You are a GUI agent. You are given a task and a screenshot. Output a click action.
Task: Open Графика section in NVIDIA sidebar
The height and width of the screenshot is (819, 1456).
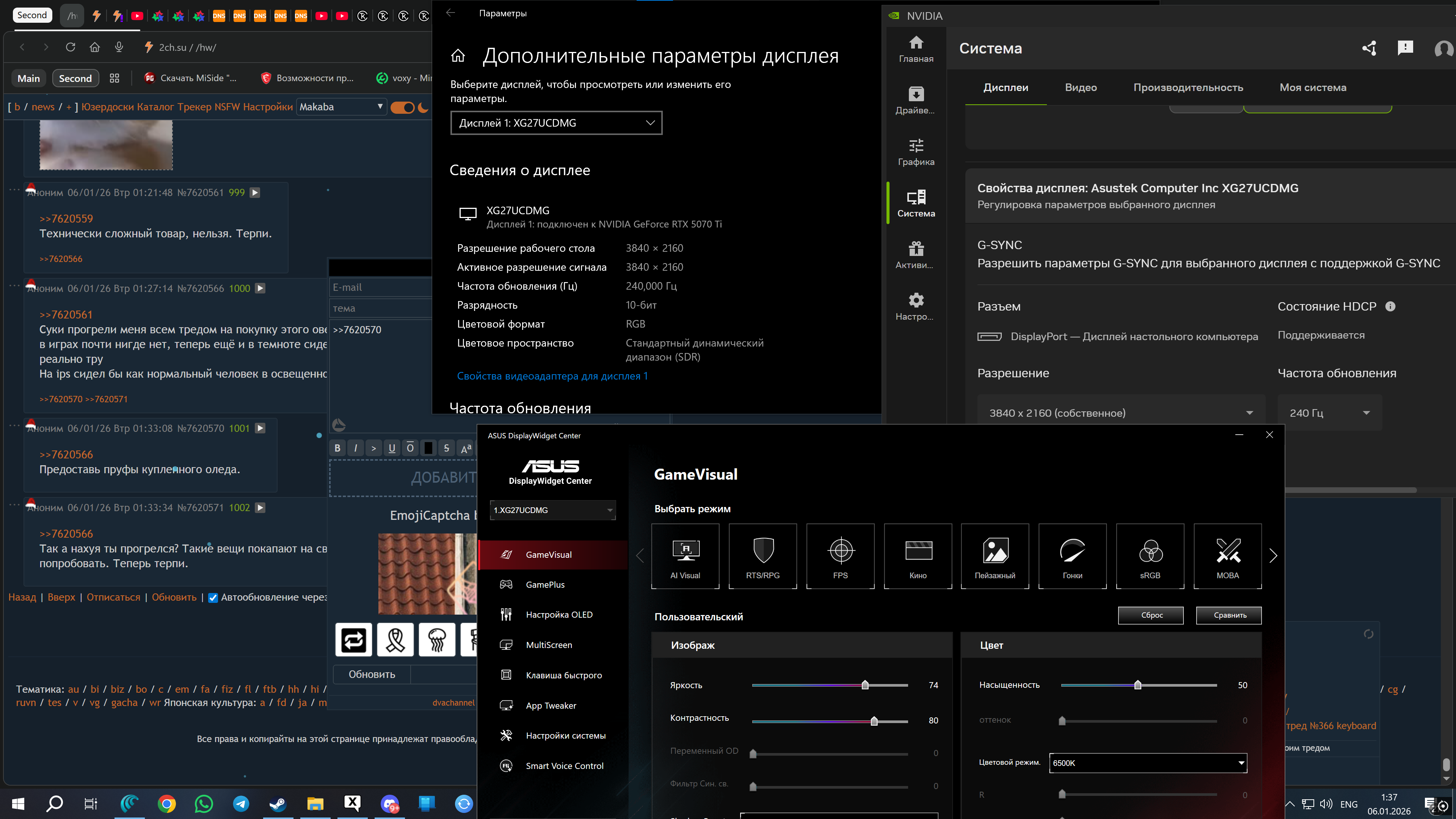(x=916, y=152)
